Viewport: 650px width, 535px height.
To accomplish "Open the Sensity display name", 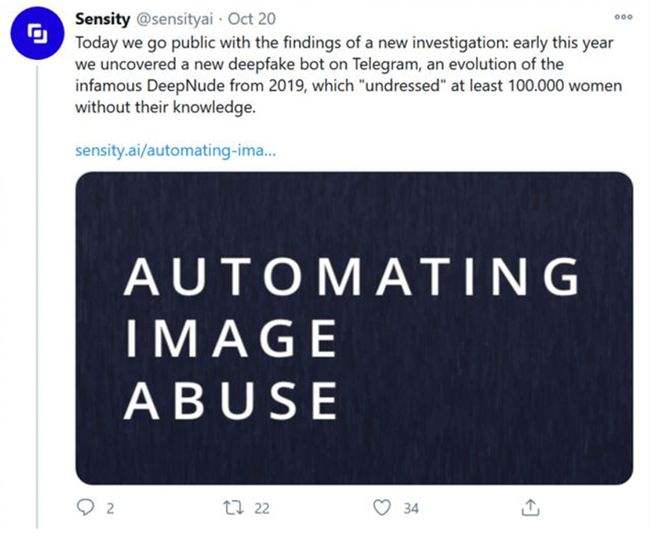I will (102, 19).
